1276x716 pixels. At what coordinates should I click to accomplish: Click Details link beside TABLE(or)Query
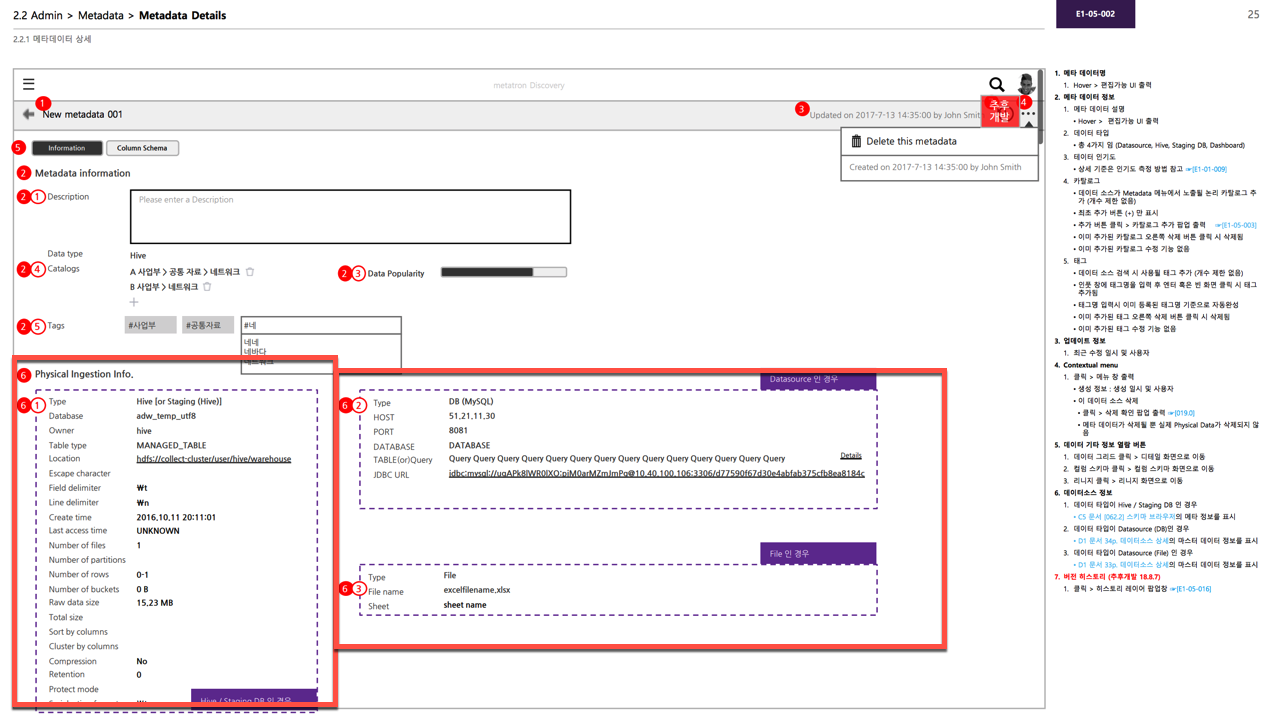pyautogui.click(x=851, y=456)
